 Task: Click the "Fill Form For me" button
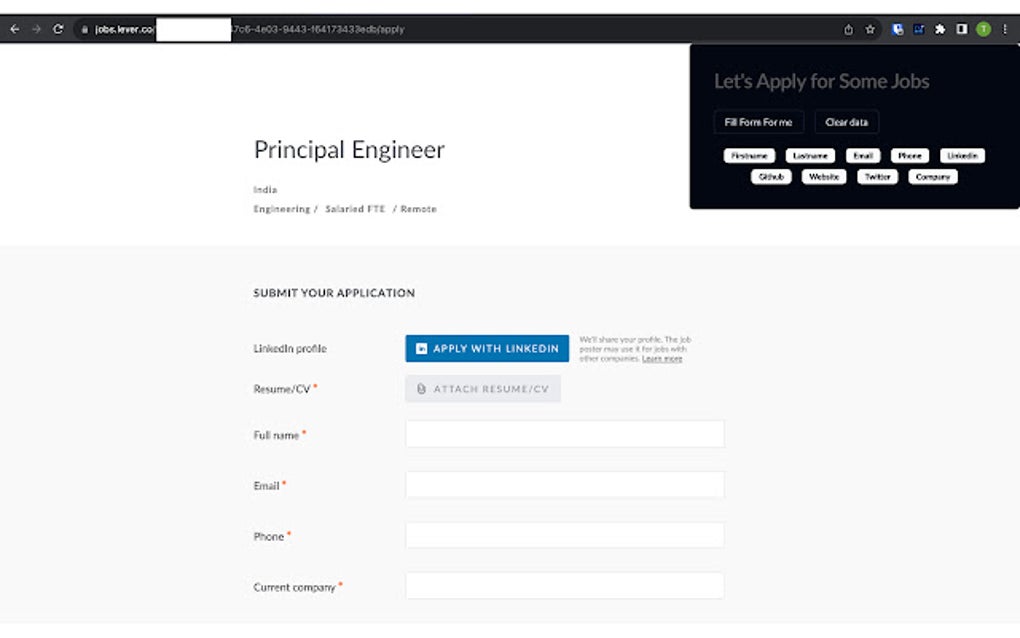pyautogui.click(x=758, y=121)
